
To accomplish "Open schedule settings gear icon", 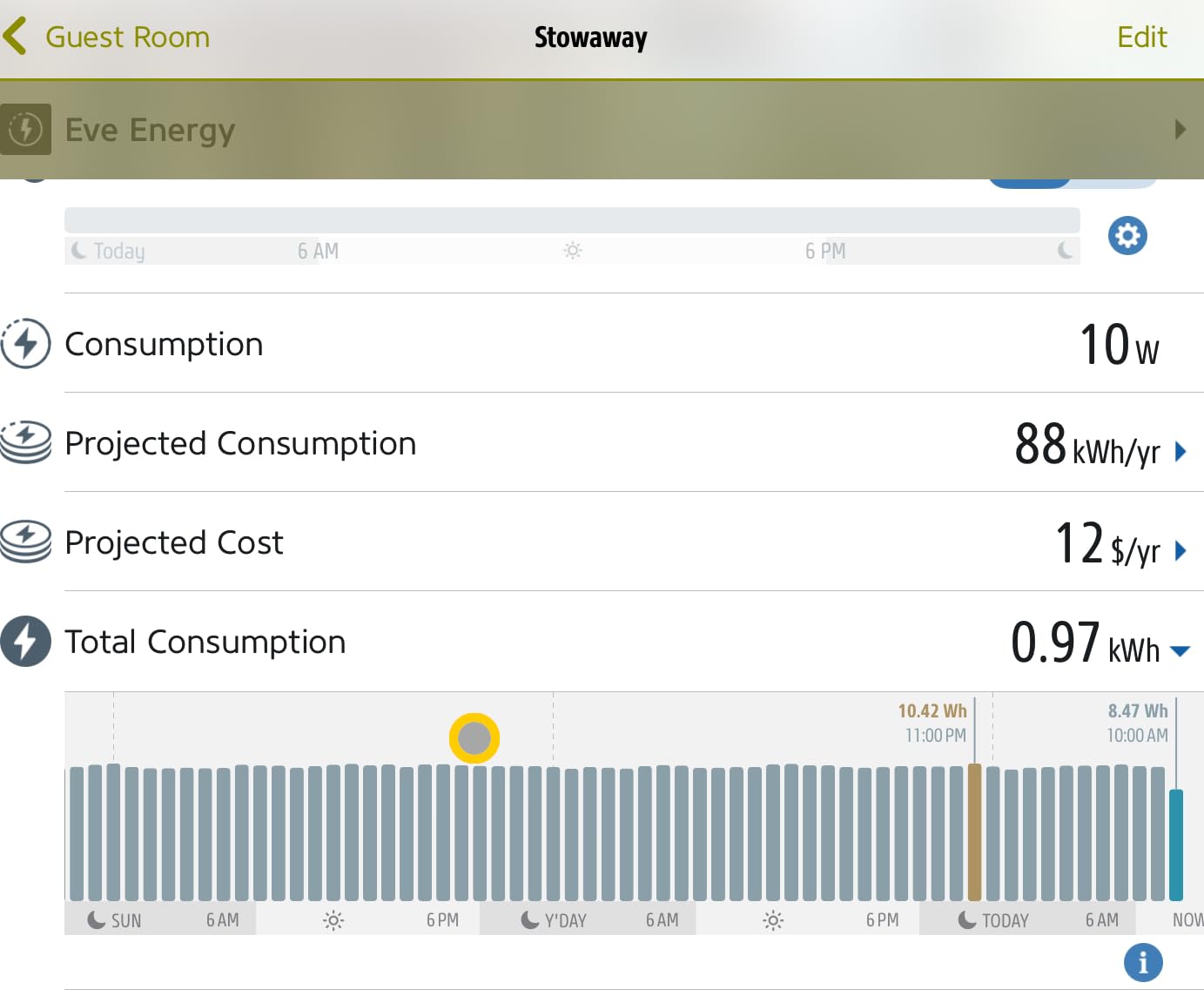I will point(1127,236).
